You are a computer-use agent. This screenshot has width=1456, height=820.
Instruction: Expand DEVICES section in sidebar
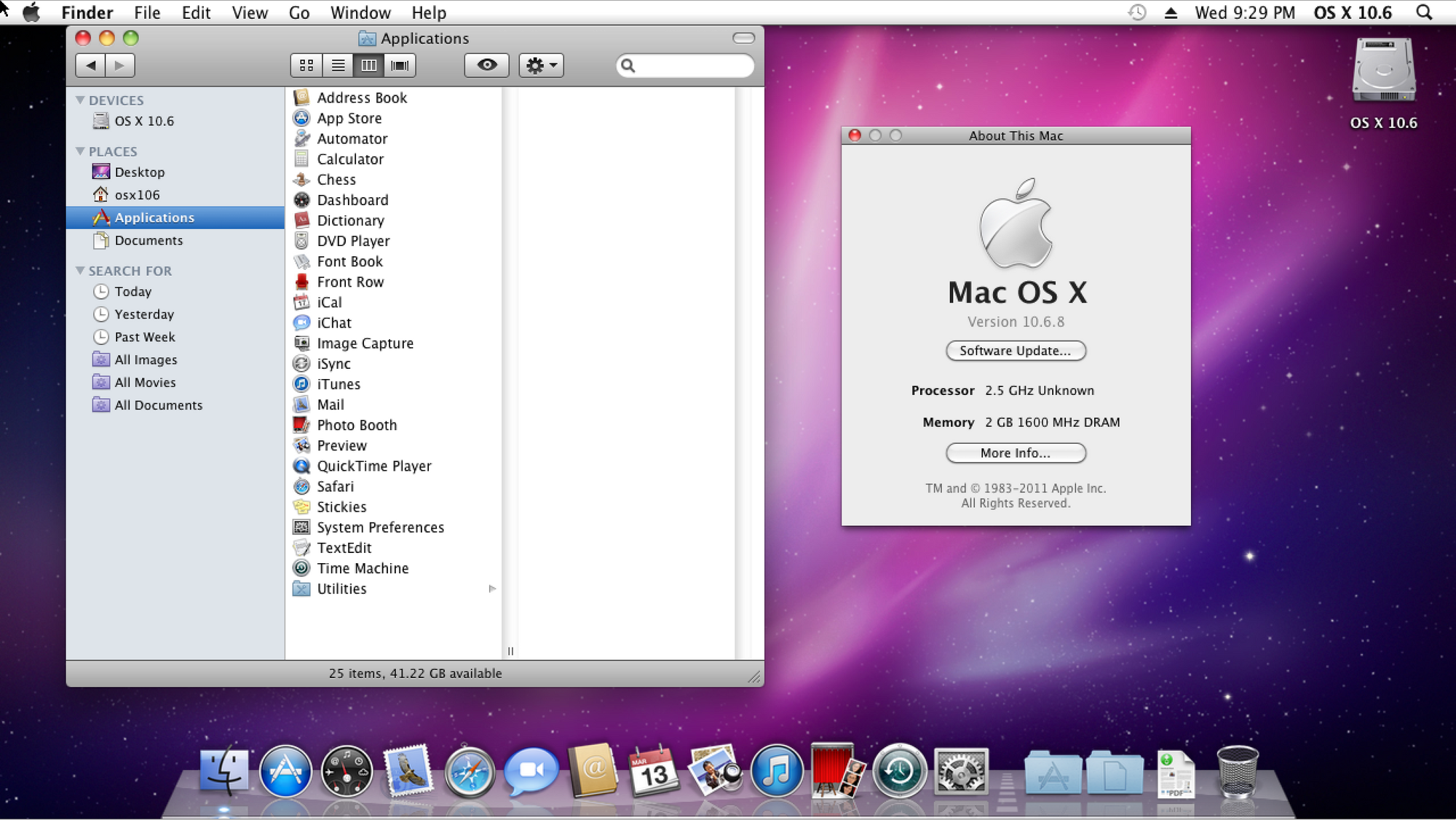point(81,99)
